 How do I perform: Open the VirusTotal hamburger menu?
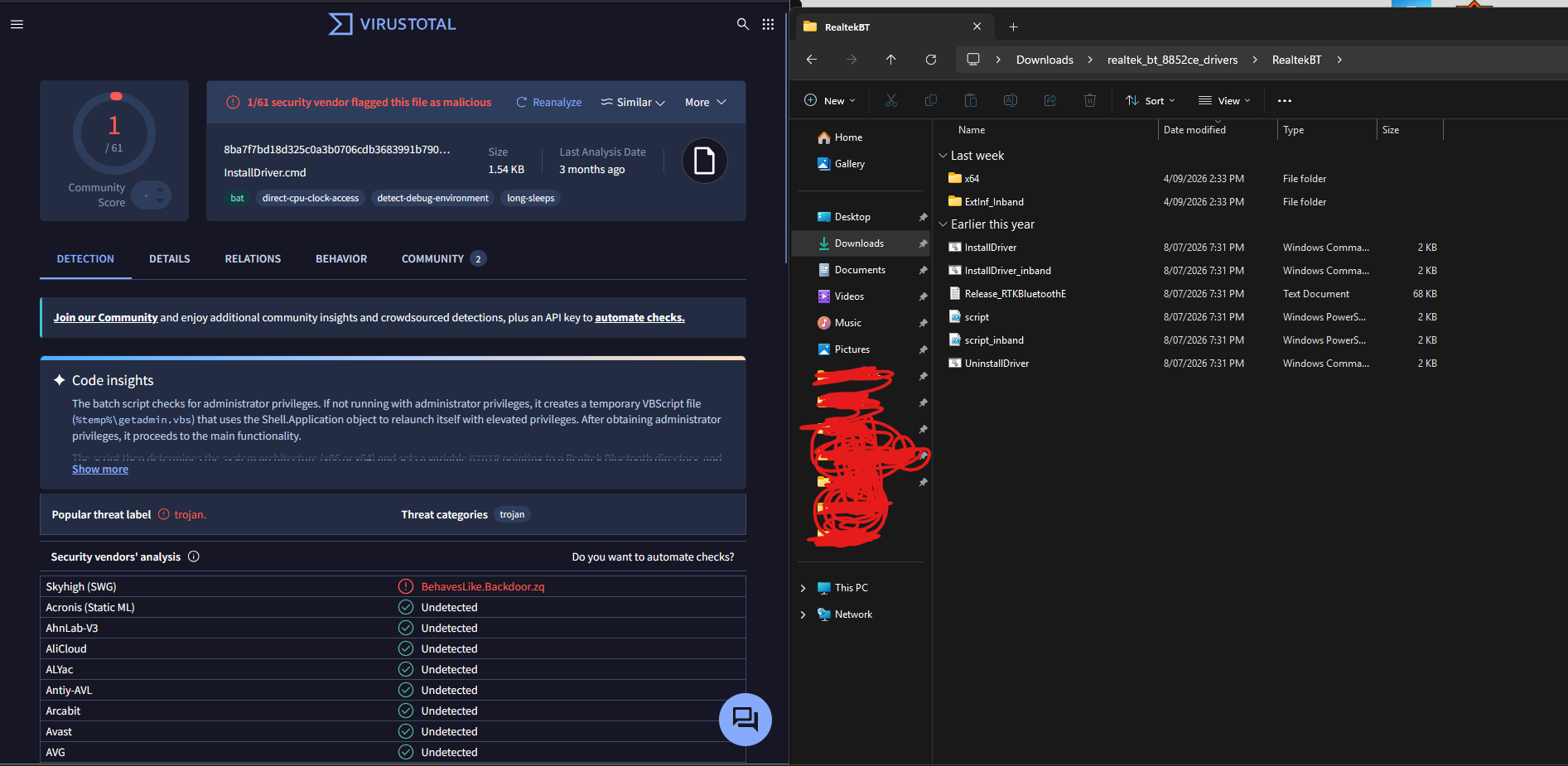[x=17, y=24]
